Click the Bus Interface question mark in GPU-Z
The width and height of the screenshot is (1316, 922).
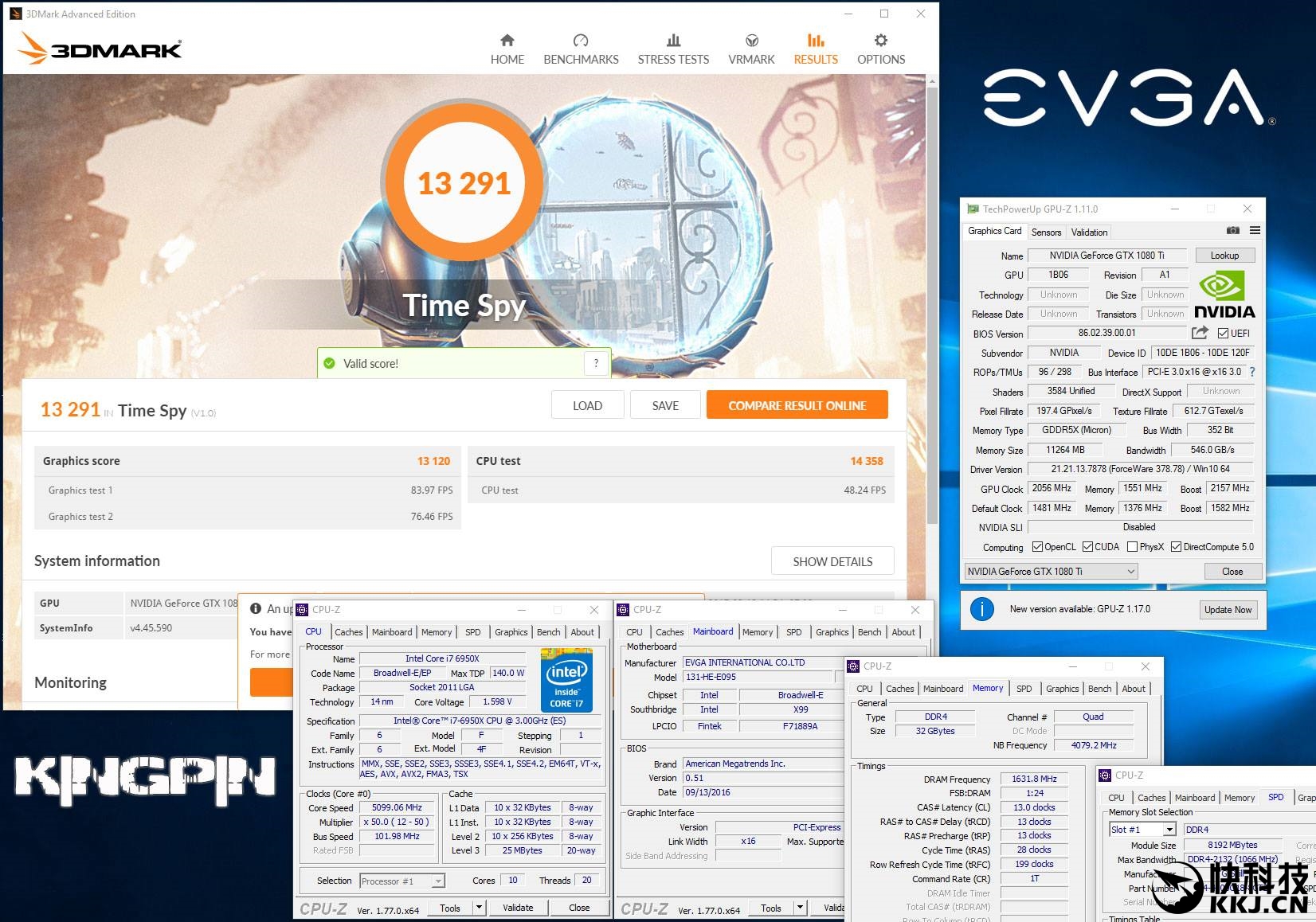[1252, 372]
